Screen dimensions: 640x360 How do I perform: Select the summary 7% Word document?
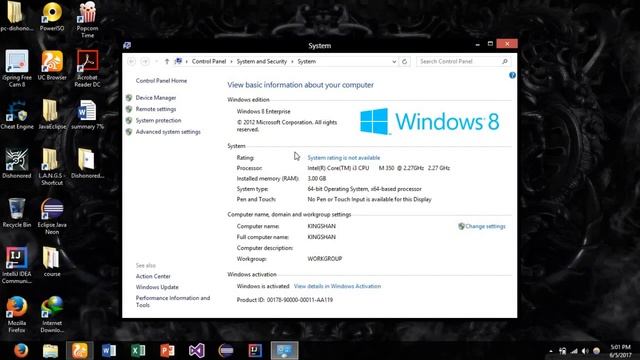[x=87, y=115]
